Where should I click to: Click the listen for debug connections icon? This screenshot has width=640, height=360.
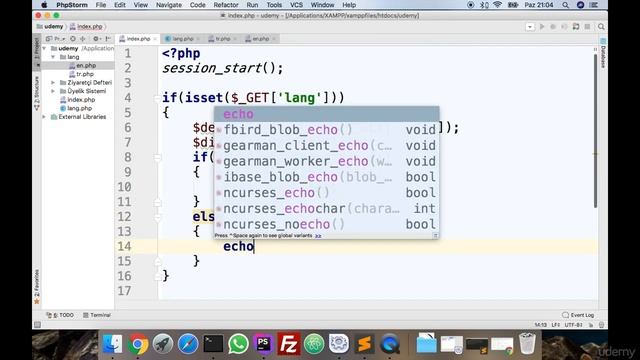click(x=576, y=27)
